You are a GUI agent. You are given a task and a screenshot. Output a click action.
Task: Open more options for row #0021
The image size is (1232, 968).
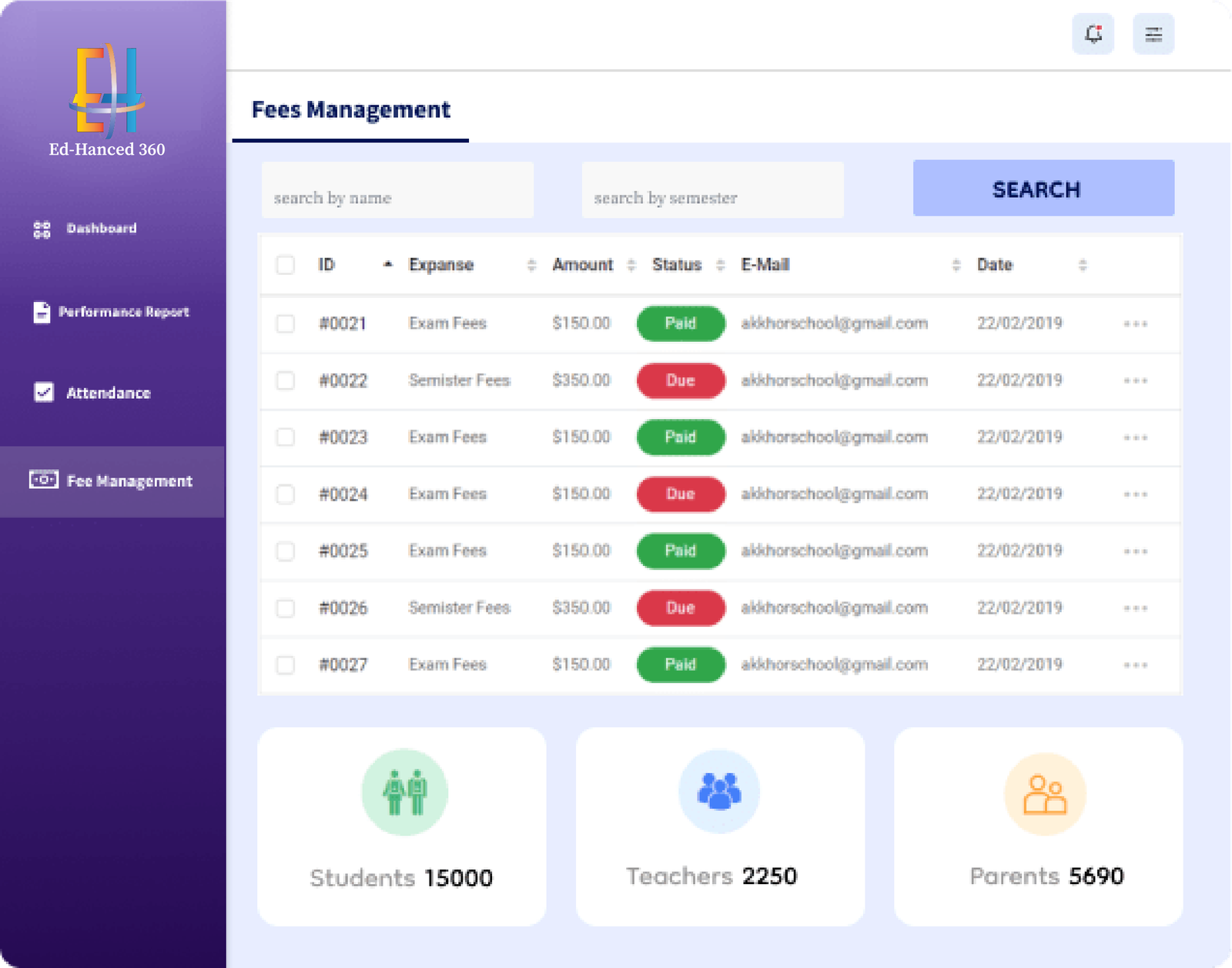point(1135,323)
